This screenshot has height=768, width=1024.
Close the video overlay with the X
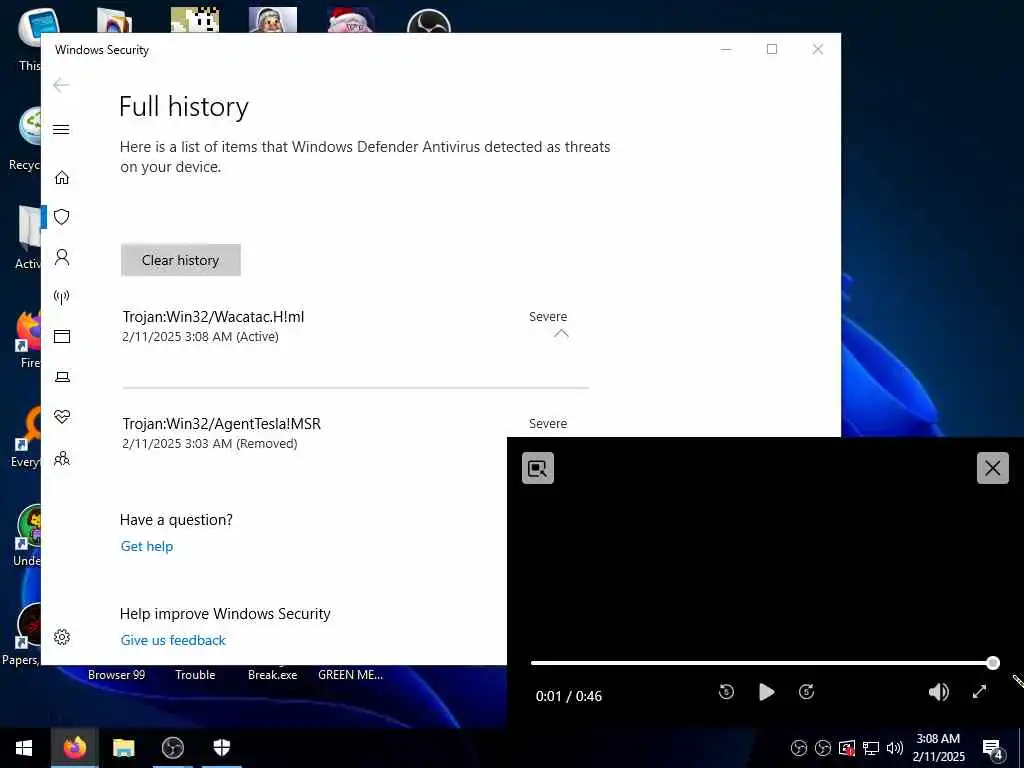993,468
